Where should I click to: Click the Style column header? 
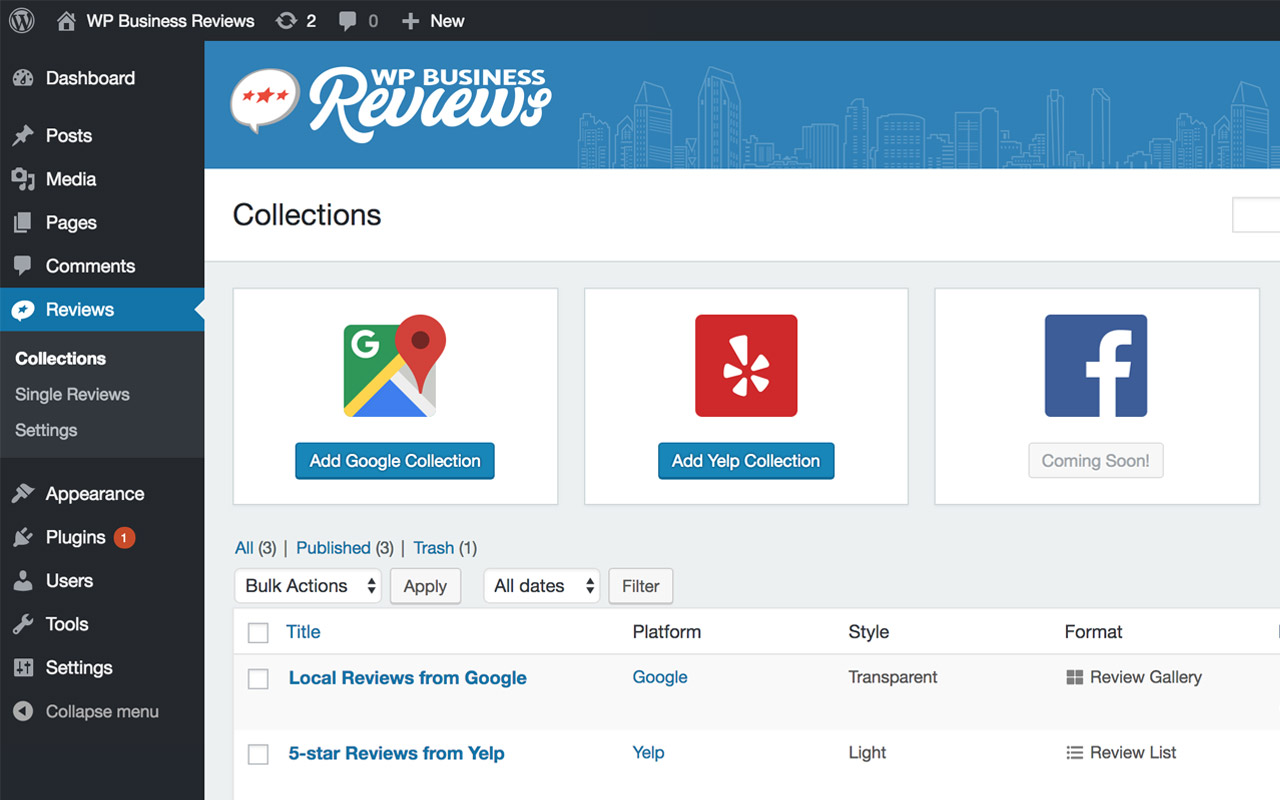click(869, 632)
